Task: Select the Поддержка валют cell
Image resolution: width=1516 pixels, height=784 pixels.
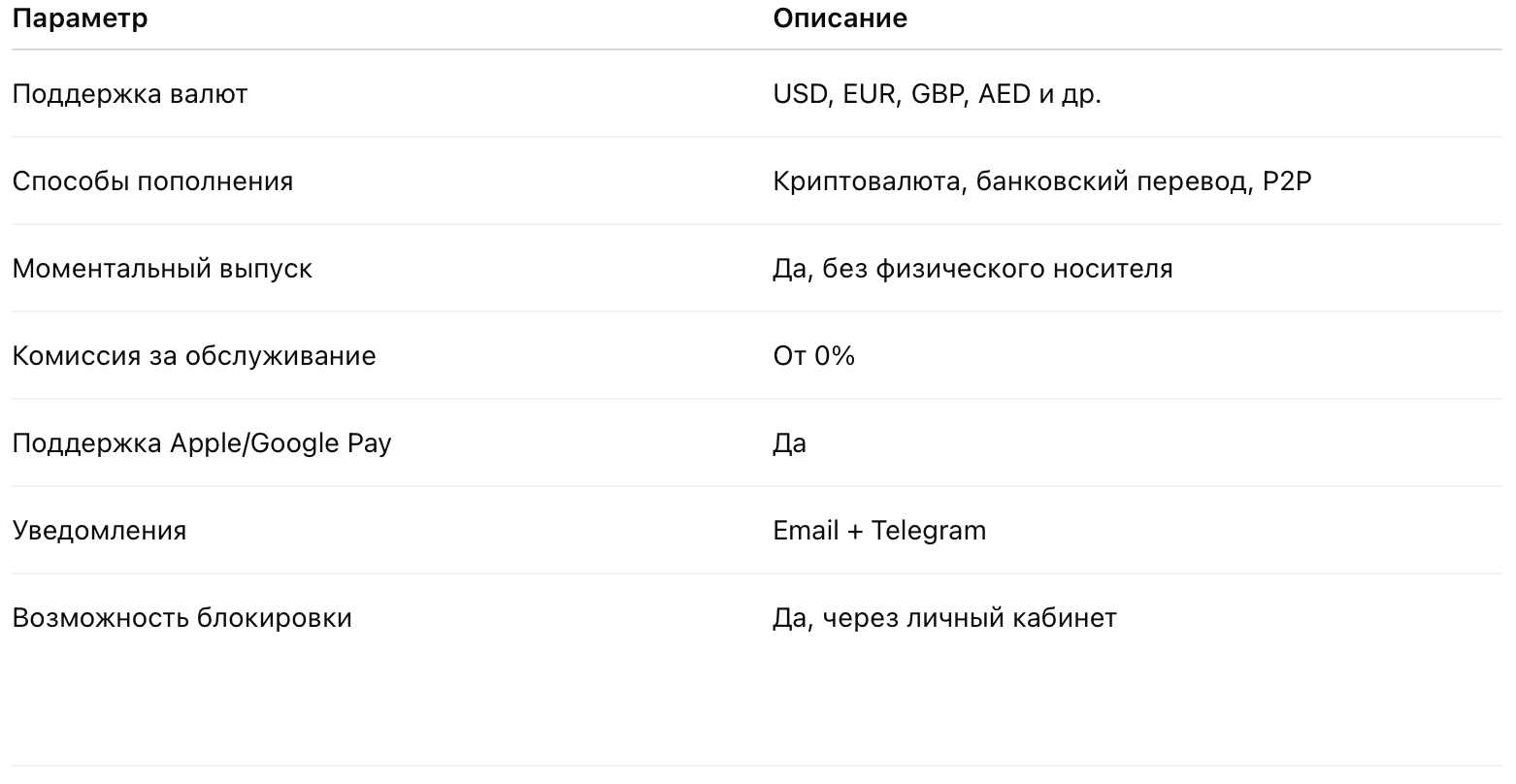Action: click(130, 94)
